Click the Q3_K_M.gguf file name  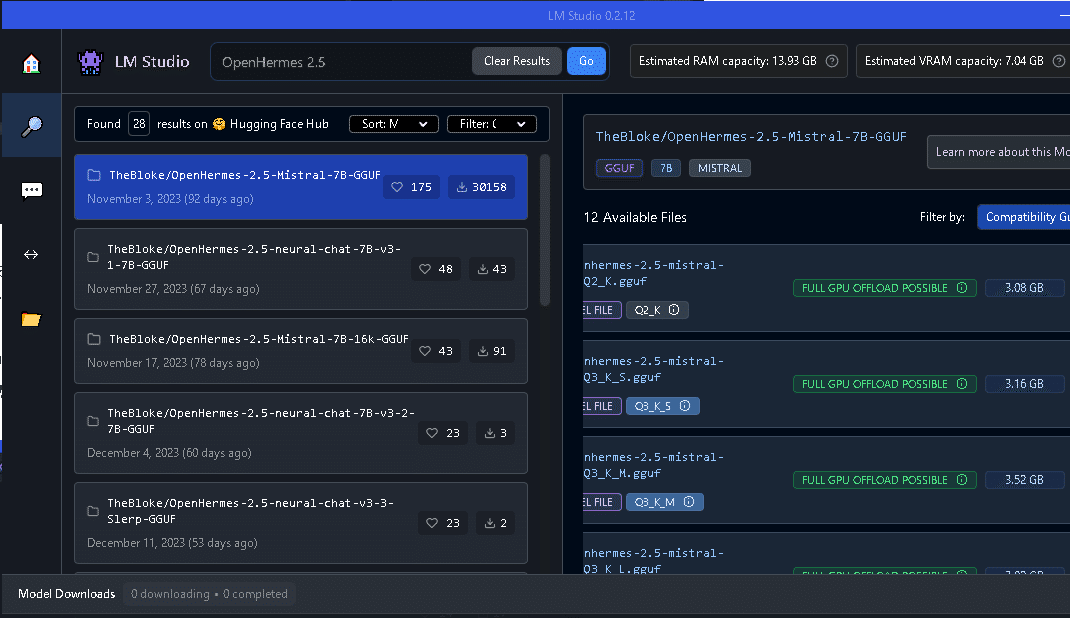pos(654,465)
